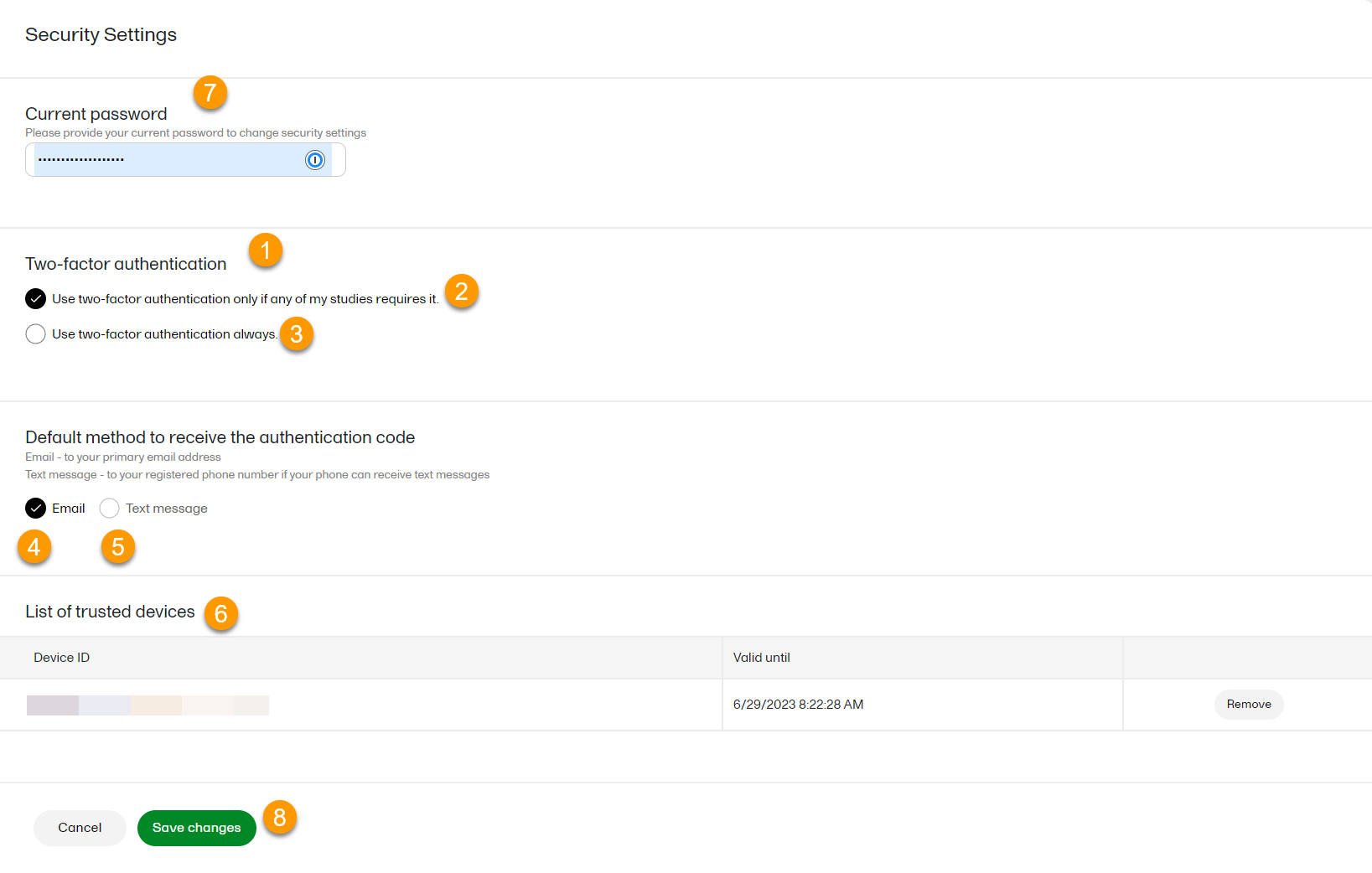Click the orange number 3 callout badge
The height and width of the screenshot is (873, 1372).
(296, 334)
